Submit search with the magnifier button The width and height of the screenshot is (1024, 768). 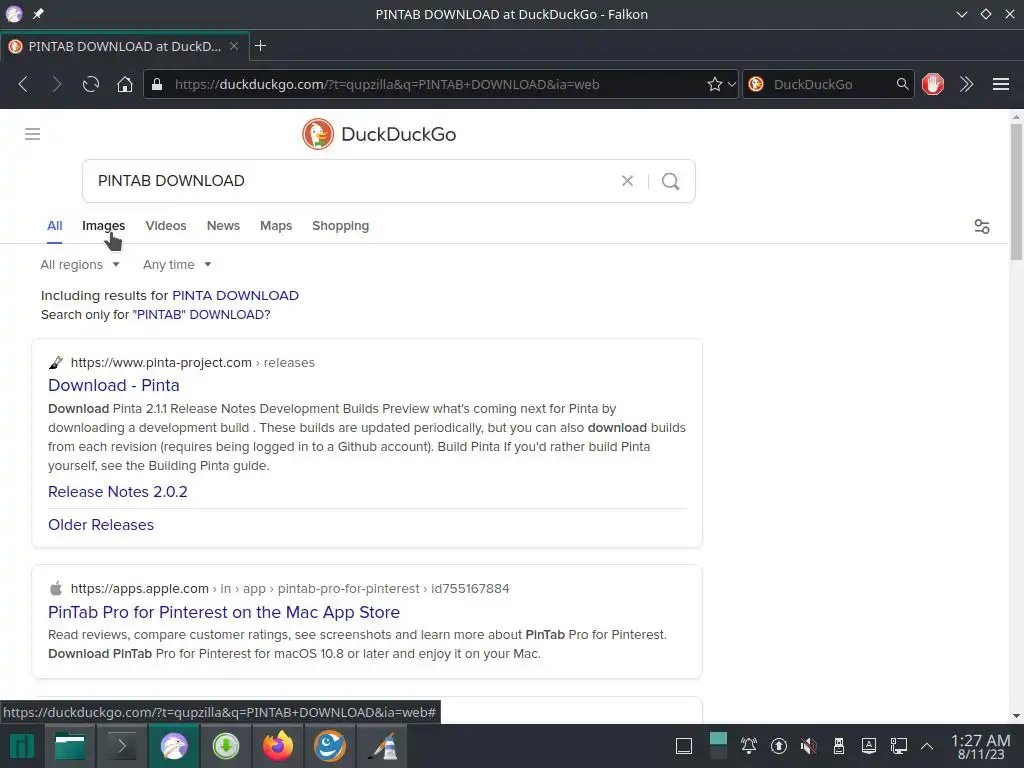coord(671,181)
